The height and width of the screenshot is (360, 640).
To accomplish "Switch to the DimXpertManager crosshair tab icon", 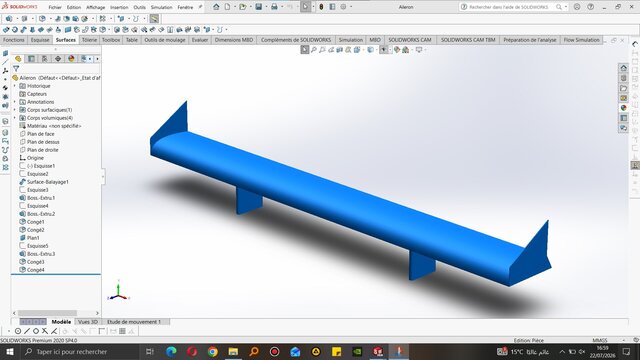I will (58, 59).
